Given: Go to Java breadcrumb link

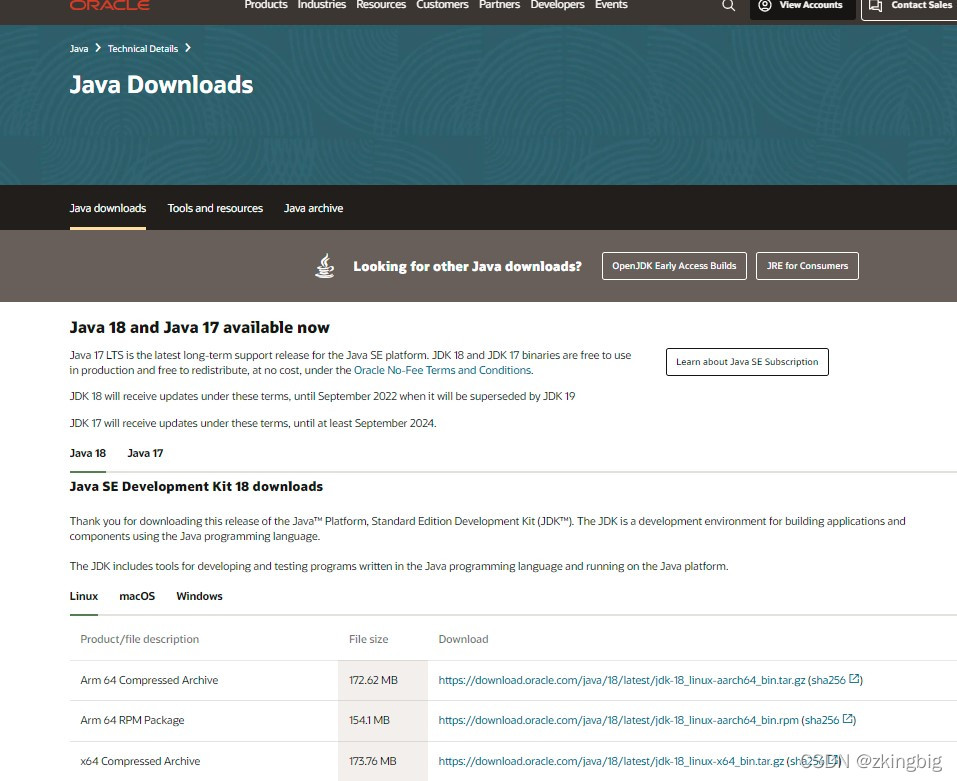Looking at the screenshot, I should pyautogui.click(x=79, y=49).
